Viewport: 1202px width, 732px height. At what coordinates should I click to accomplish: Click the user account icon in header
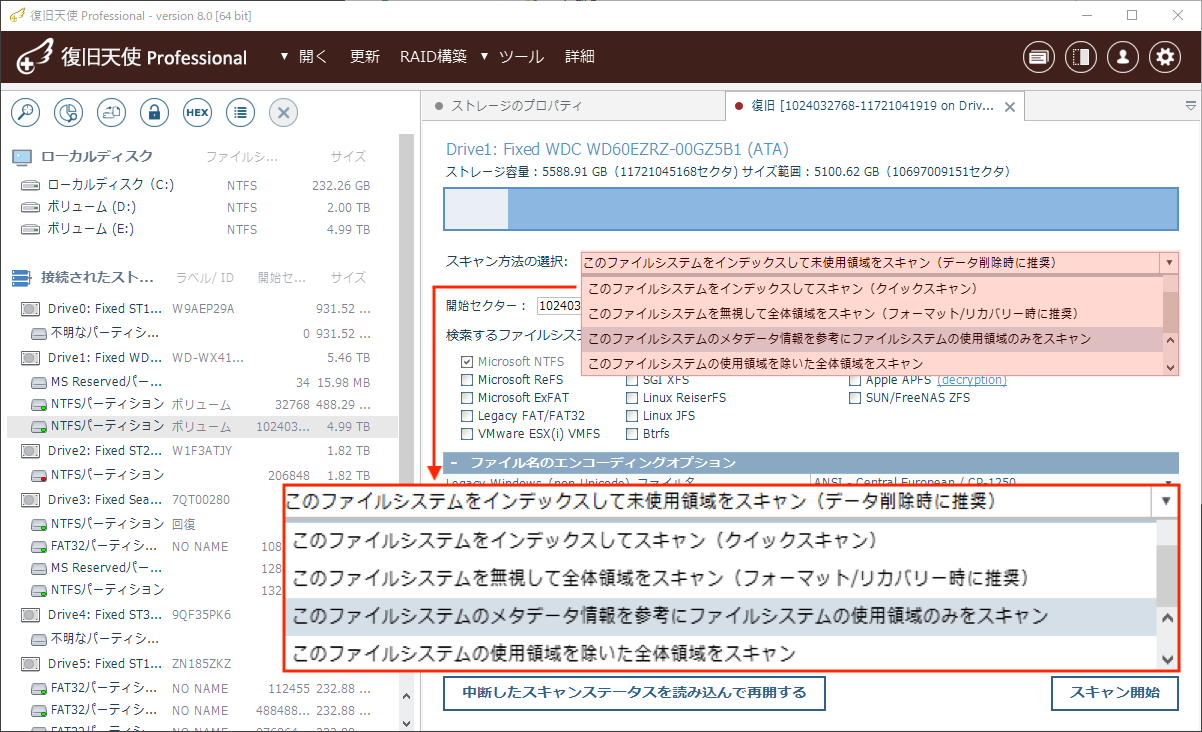[x=1123, y=57]
